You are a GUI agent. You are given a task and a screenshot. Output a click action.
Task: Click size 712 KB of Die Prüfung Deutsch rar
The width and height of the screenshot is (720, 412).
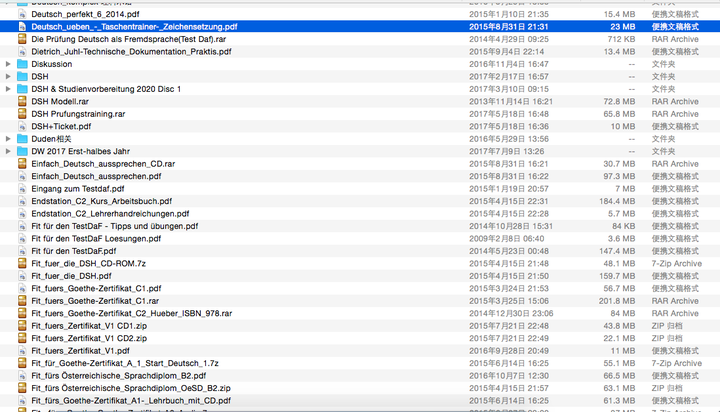tap(621, 39)
